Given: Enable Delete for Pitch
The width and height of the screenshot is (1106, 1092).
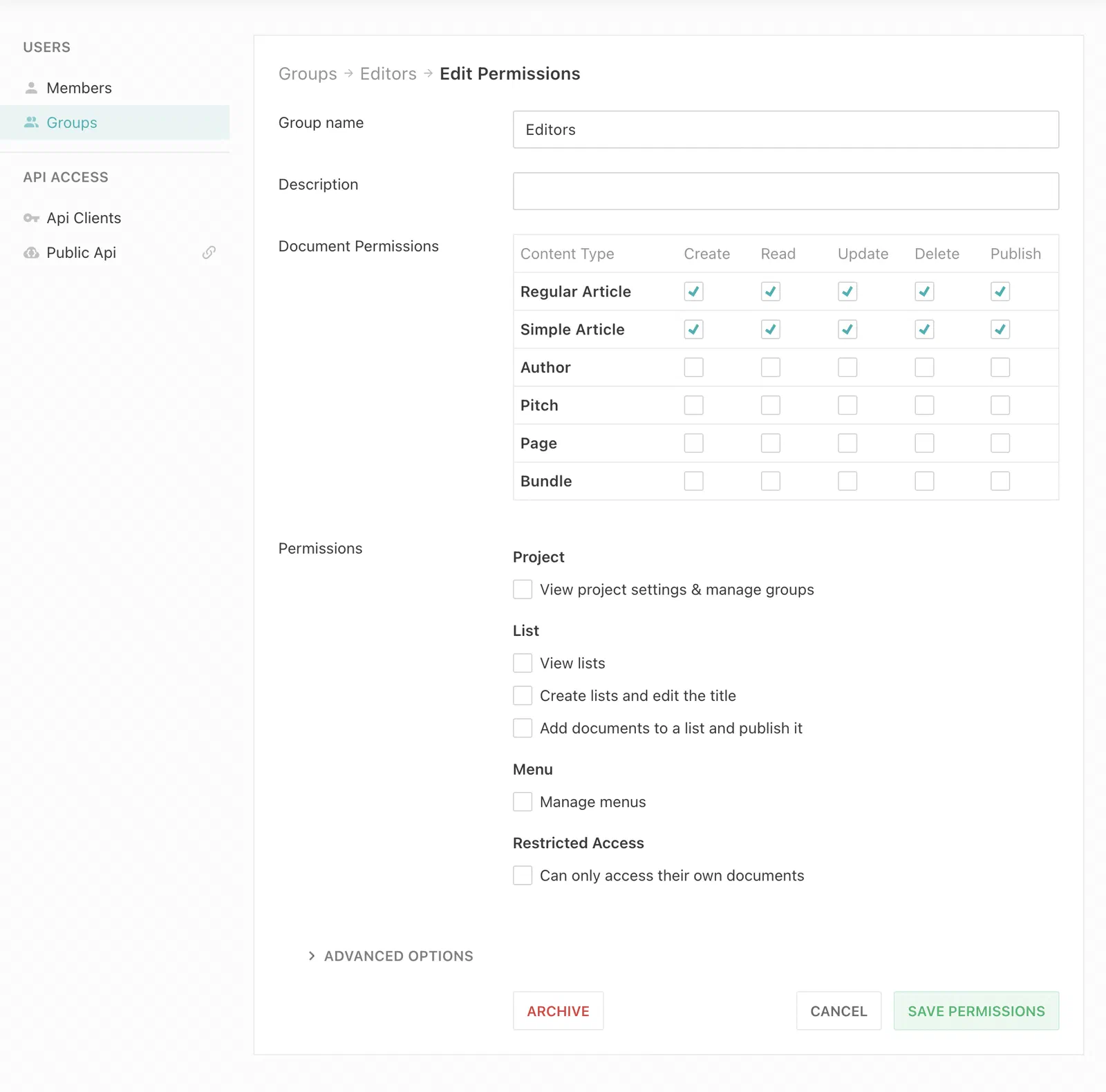Looking at the screenshot, I should point(924,405).
